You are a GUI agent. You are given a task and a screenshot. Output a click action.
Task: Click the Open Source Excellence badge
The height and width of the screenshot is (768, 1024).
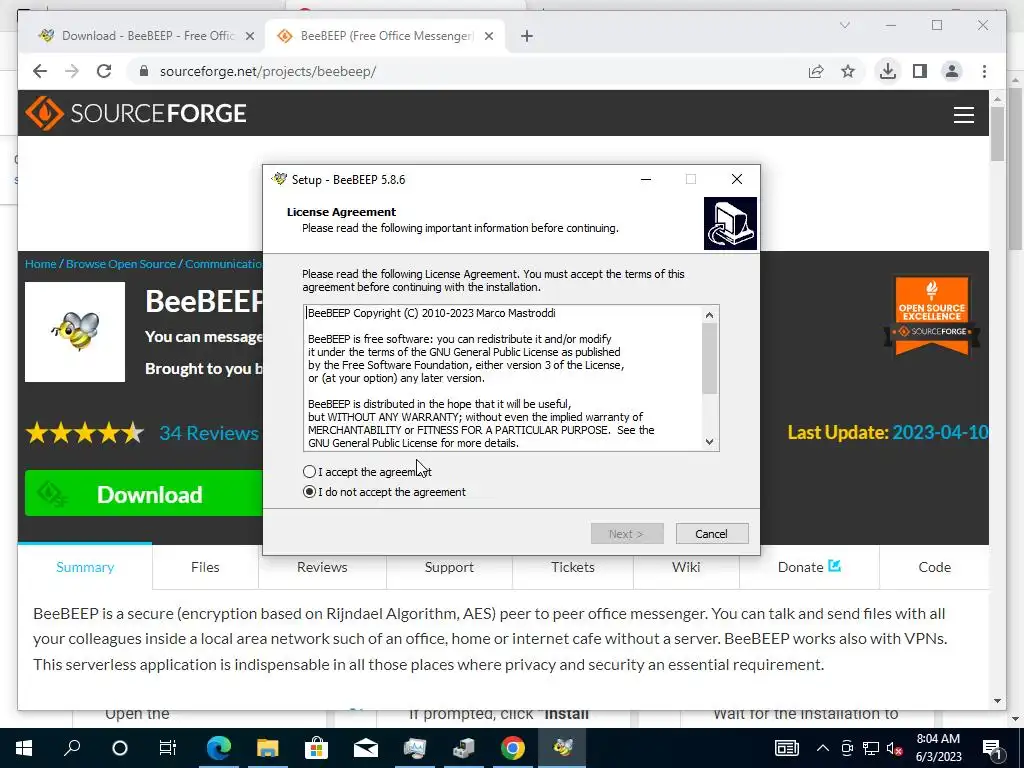(x=931, y=316)
